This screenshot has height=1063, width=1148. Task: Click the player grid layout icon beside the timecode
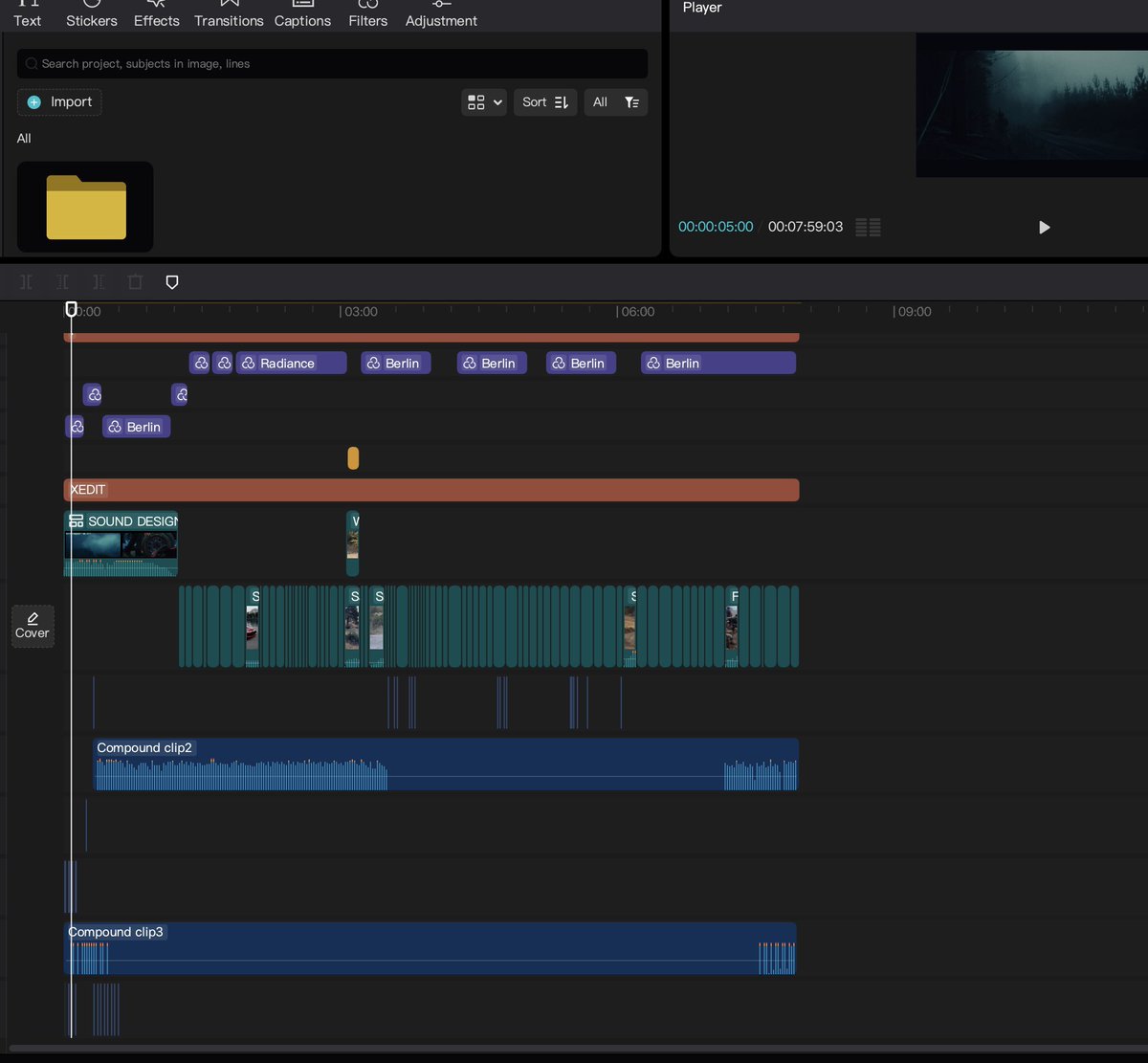[868, 227]
